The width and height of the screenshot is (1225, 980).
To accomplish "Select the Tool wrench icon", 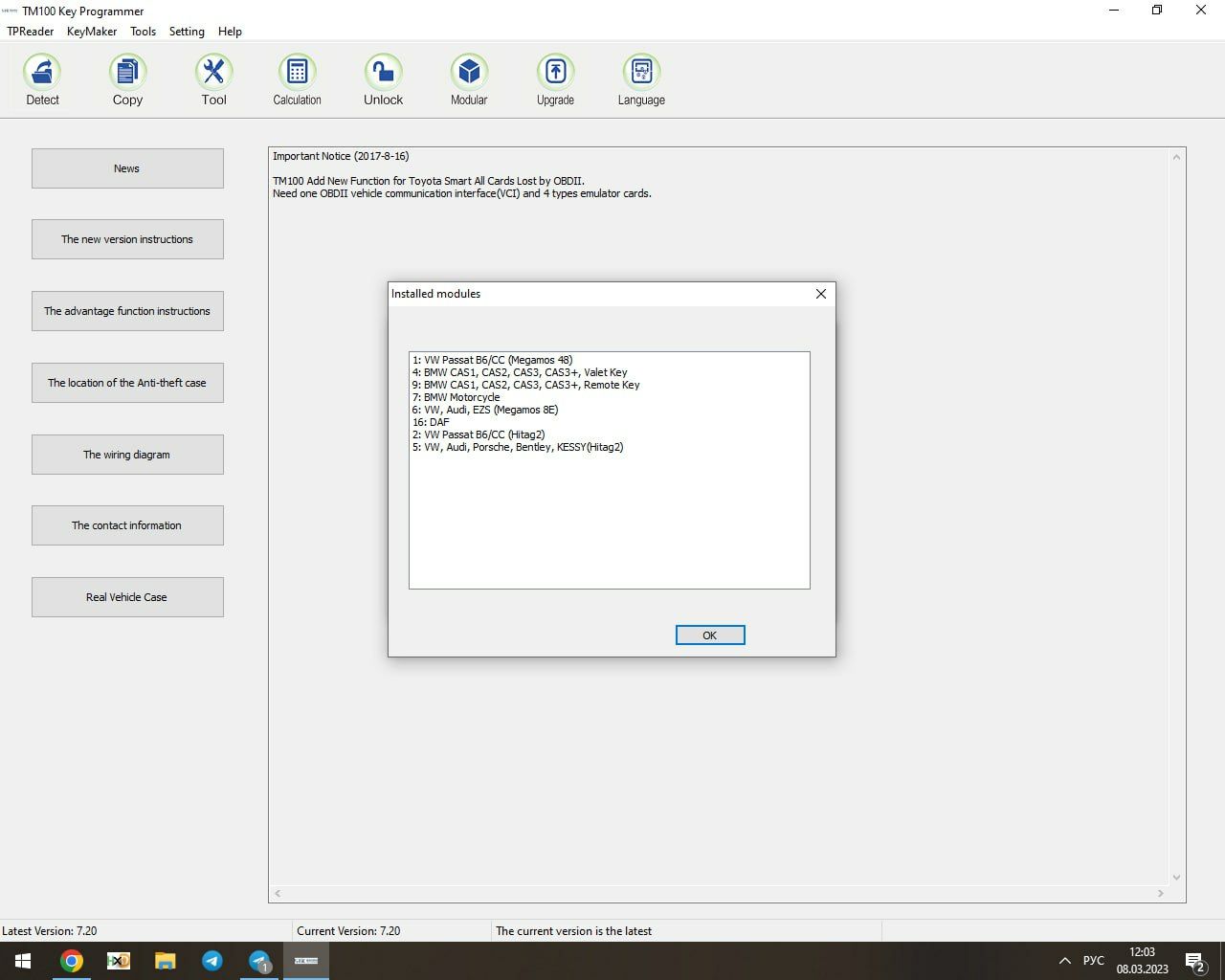I will coord(213,73).
